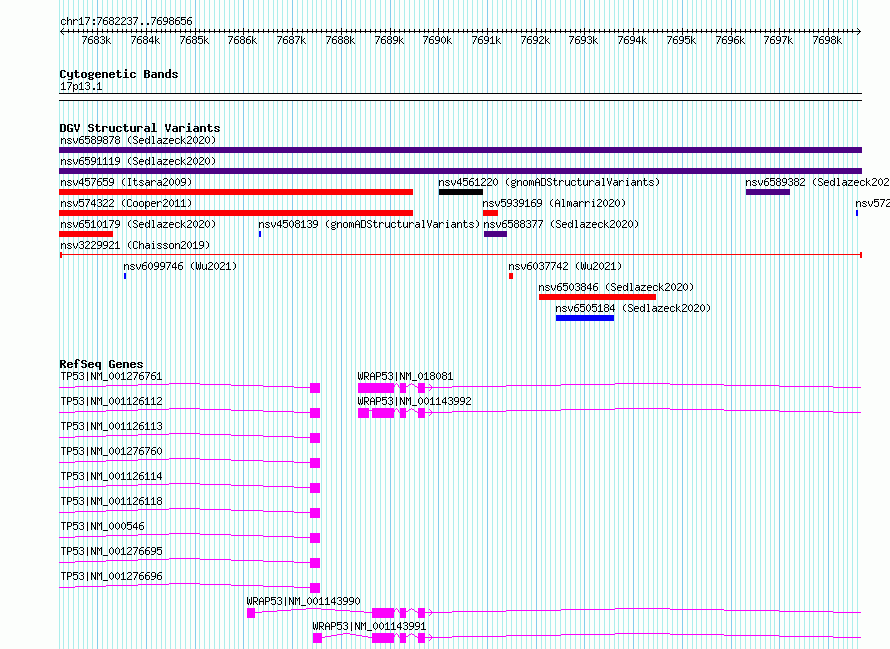Click the DGV Structural Variants track title
Image resolution: width=890 pixels, height=649 pixels.
tap(140, 128)
